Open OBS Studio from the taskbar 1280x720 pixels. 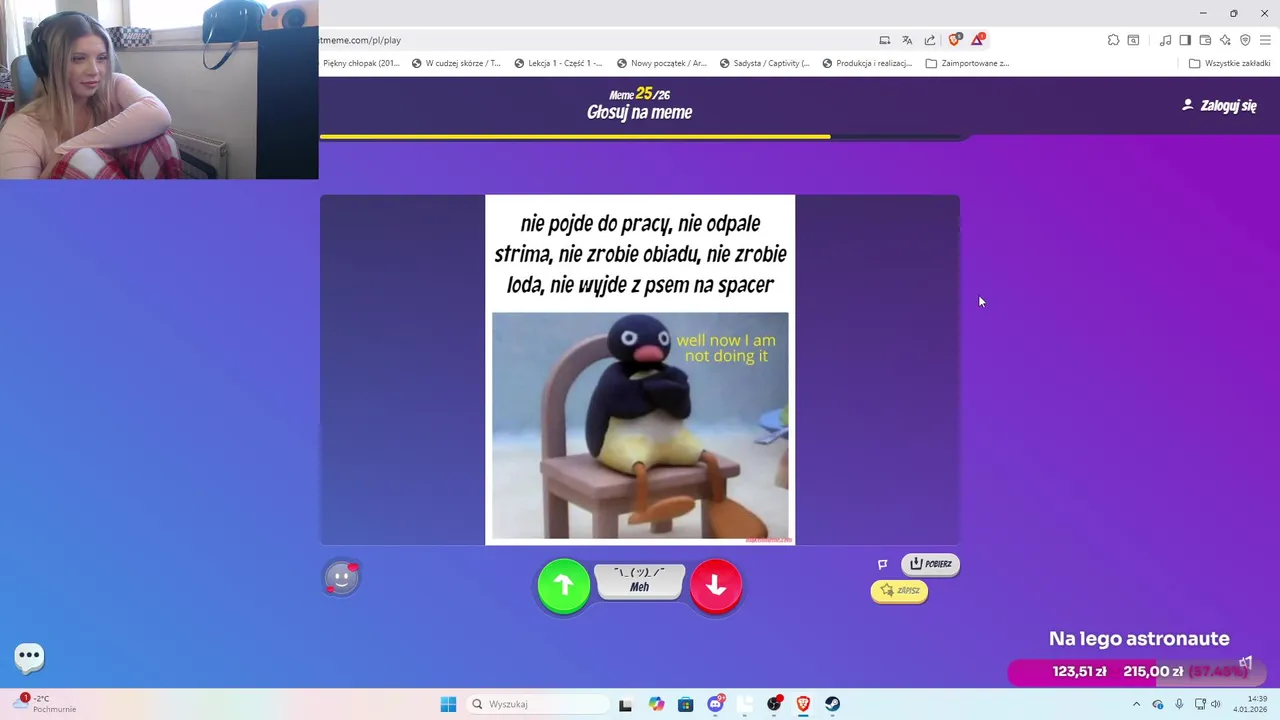pyautogui.click(x=774, y=704)
